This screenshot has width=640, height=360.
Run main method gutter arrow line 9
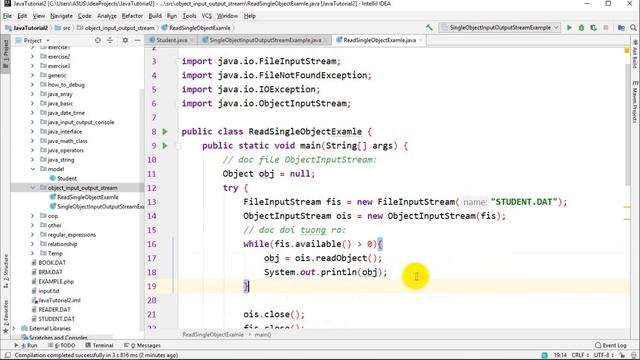coord(165,145)
